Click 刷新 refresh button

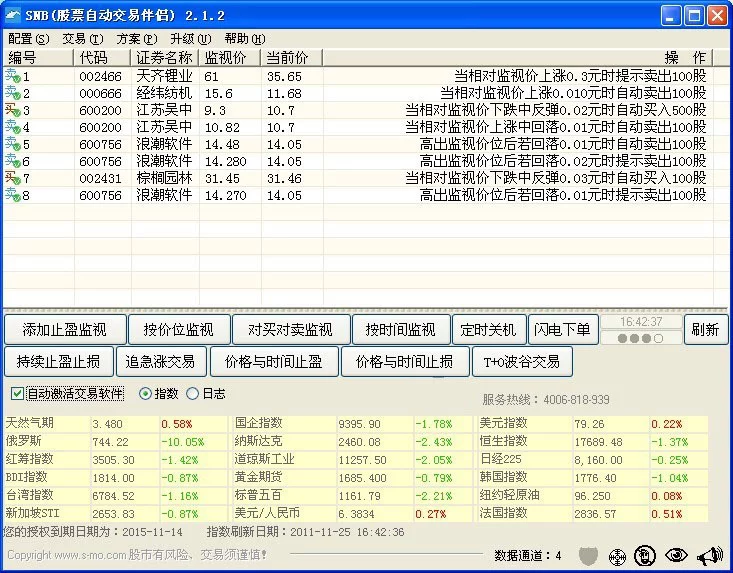[x=706, y=329]
